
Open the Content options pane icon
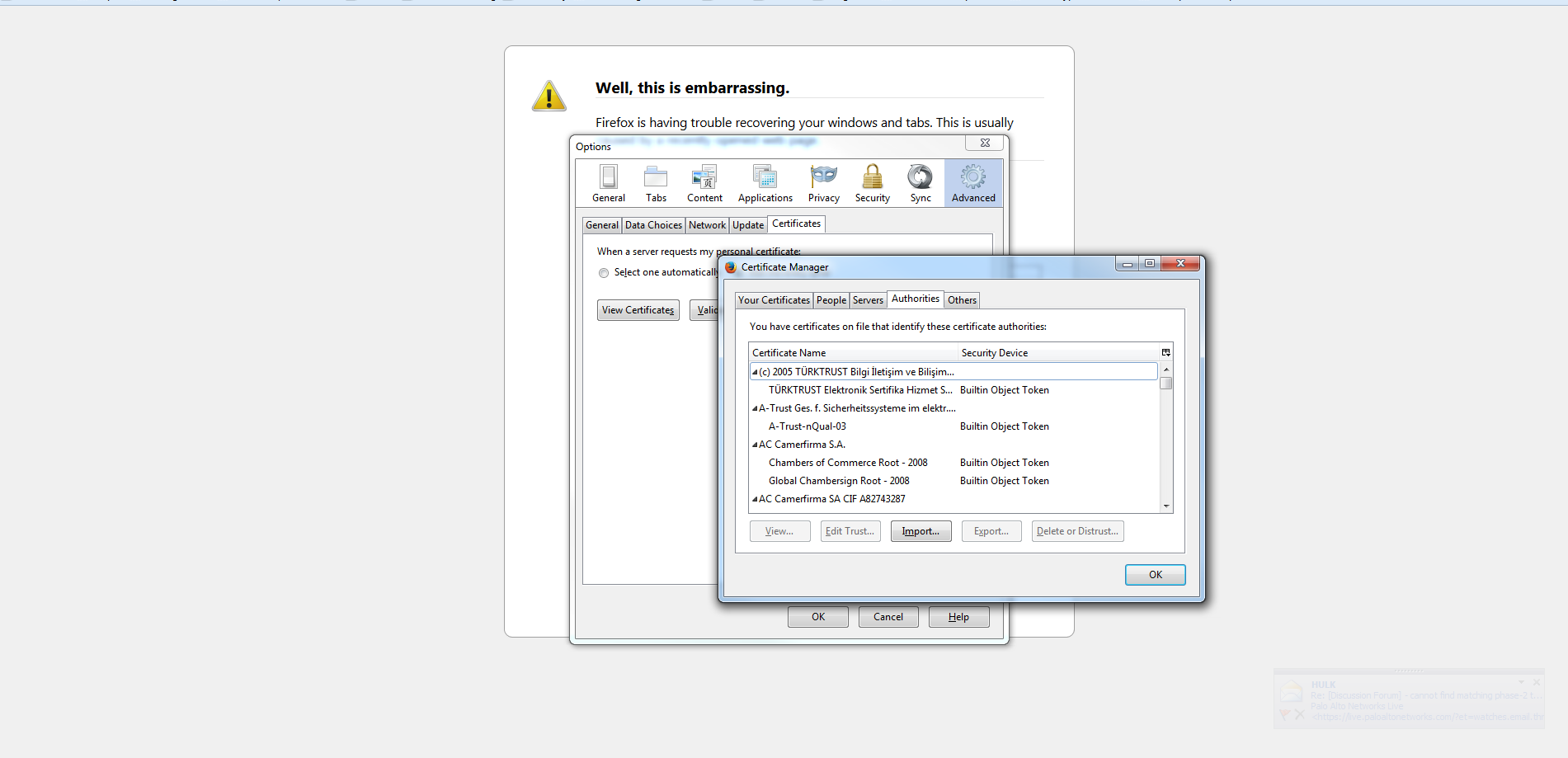tap(704, 183)
